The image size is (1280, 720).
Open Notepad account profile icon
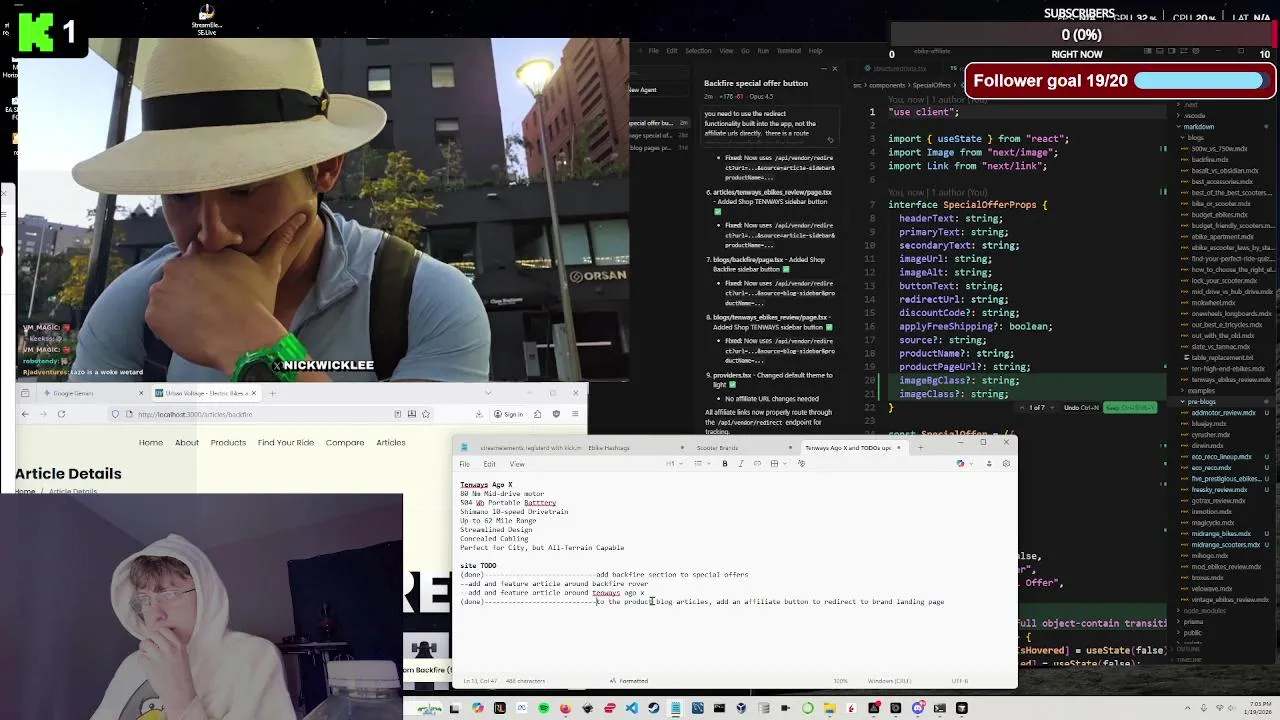[x=989, y=463]
